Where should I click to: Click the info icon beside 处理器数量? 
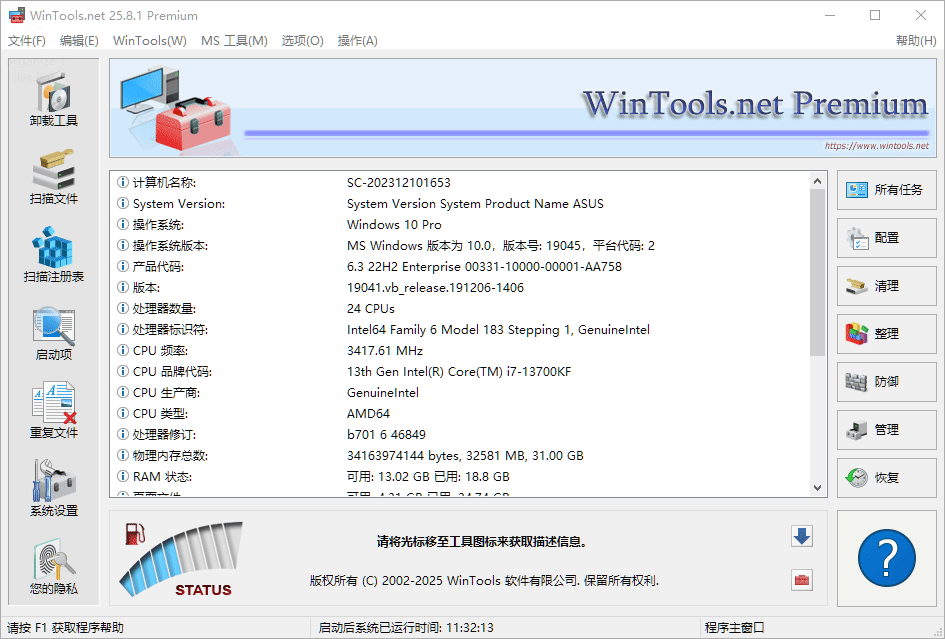click(x=123, y=308)
